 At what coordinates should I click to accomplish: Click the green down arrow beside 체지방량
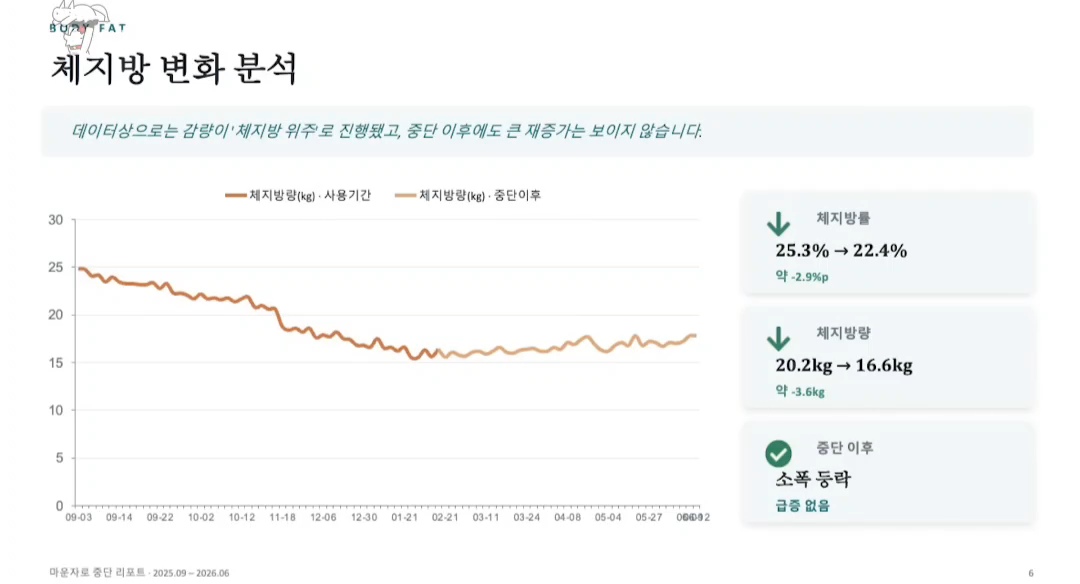coord(778,339)
